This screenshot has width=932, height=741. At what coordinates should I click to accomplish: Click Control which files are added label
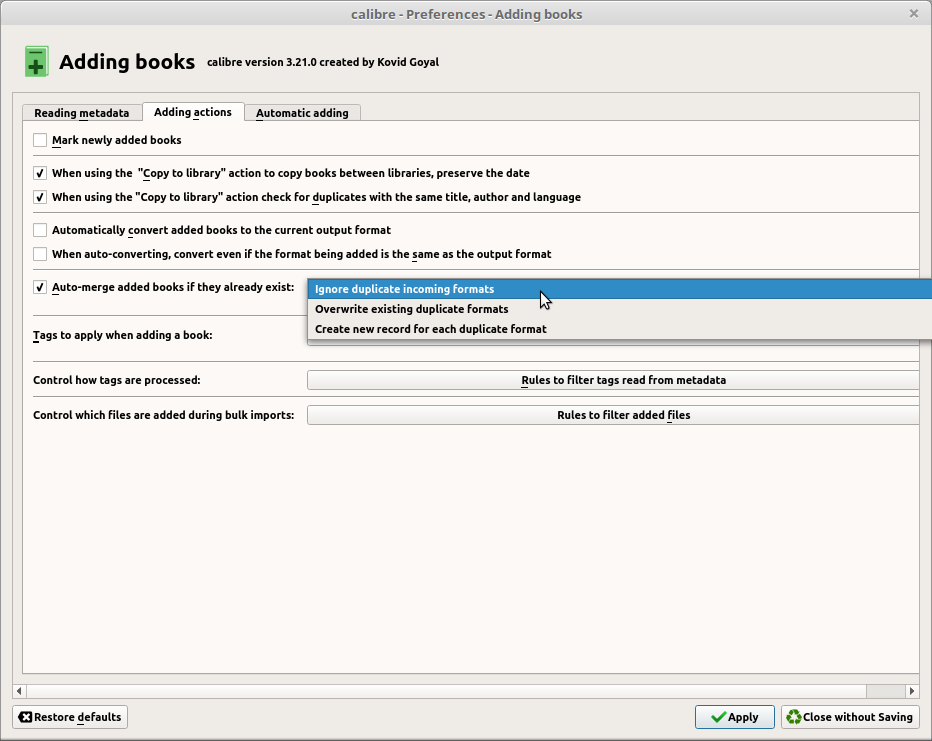163,415
